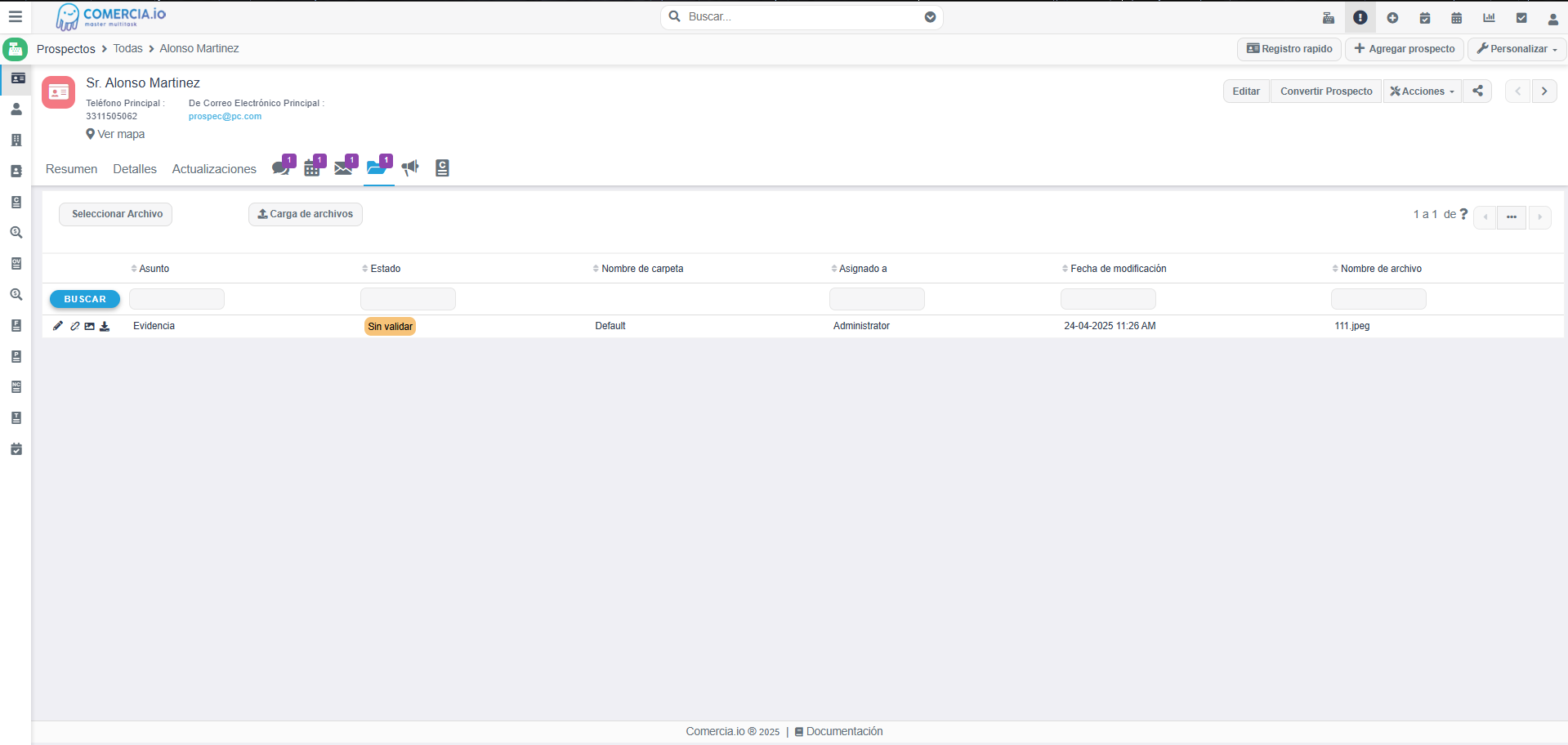Open the calendar check tasks icon

(x=1425, y=17)
